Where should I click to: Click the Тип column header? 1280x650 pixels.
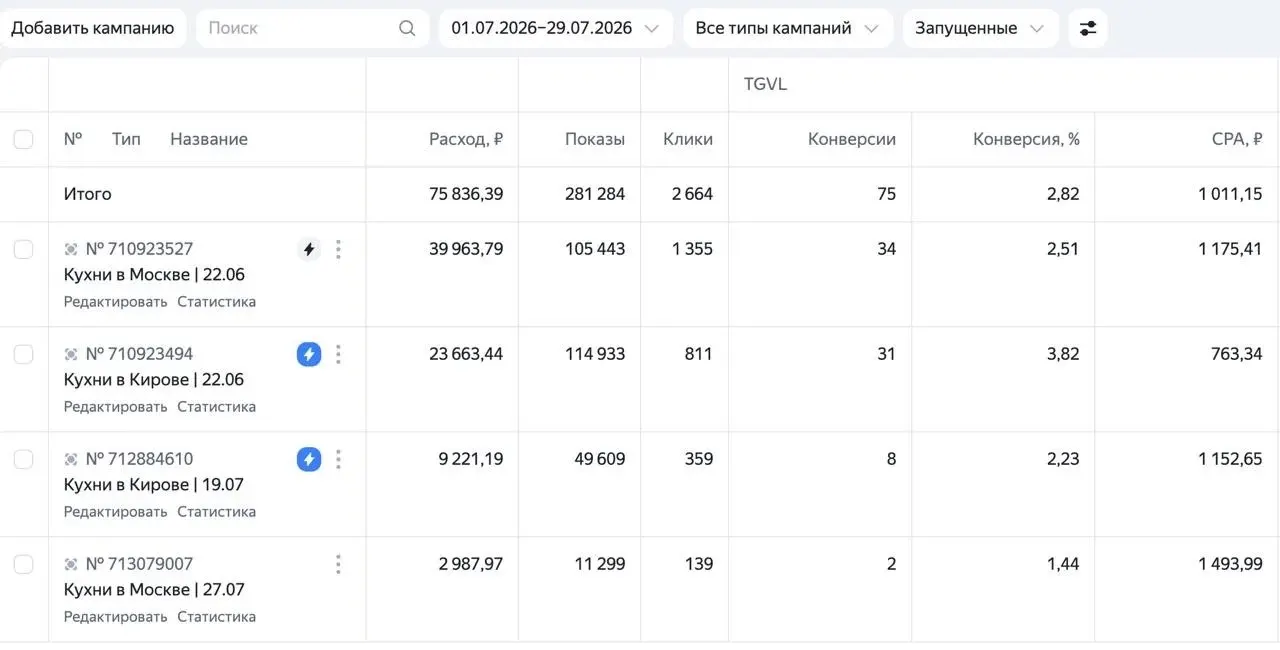[x=126, y=139]
